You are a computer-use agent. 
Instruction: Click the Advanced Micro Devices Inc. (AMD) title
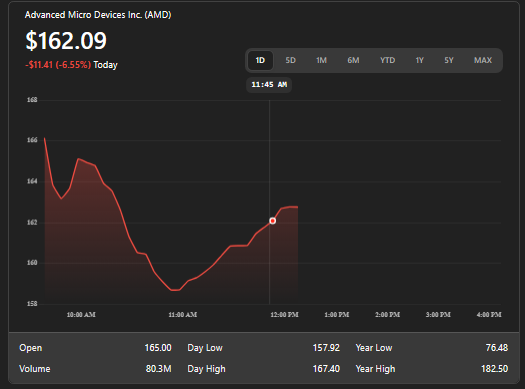[x=98, y=15]
